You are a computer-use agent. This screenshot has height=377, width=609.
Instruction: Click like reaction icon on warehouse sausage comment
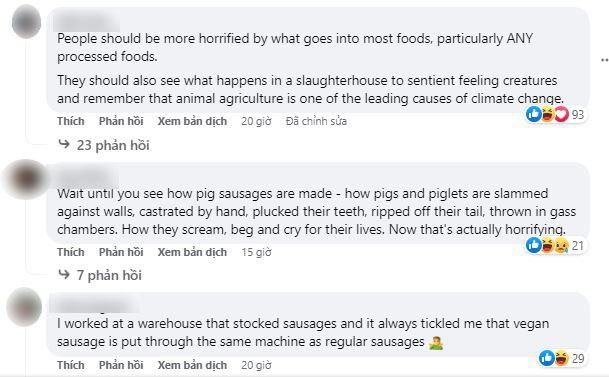pos(546,358)
